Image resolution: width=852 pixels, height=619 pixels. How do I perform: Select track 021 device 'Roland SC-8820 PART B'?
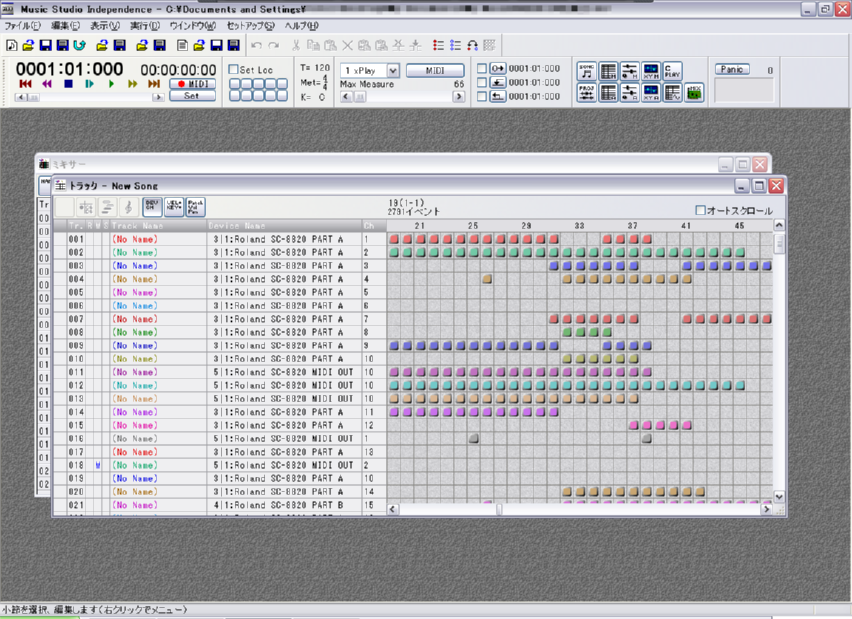(x=284, y=505)
